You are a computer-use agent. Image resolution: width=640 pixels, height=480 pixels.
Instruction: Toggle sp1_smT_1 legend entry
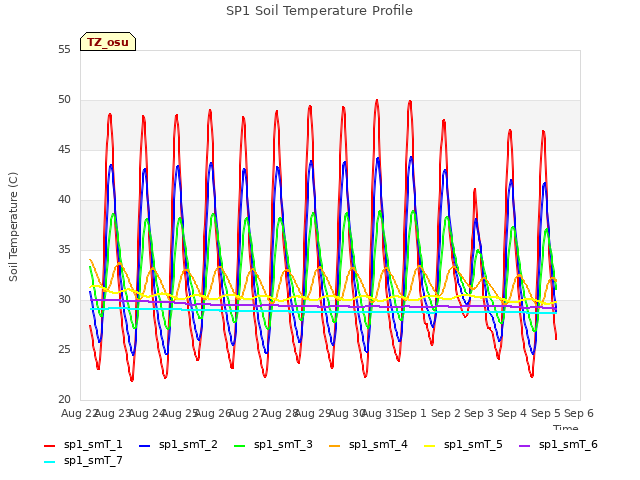(x=83, y=444)
